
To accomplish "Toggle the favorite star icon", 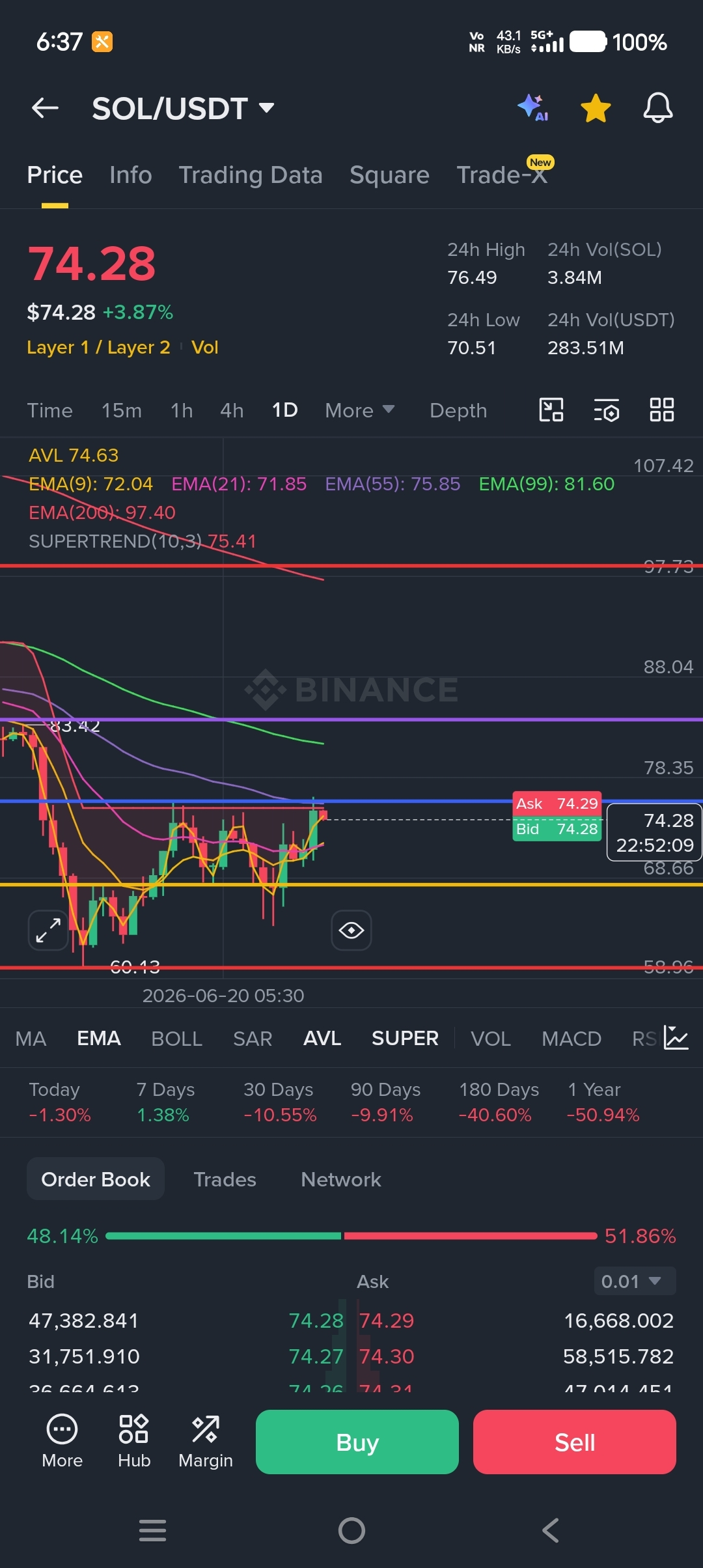I will point(596,108).
